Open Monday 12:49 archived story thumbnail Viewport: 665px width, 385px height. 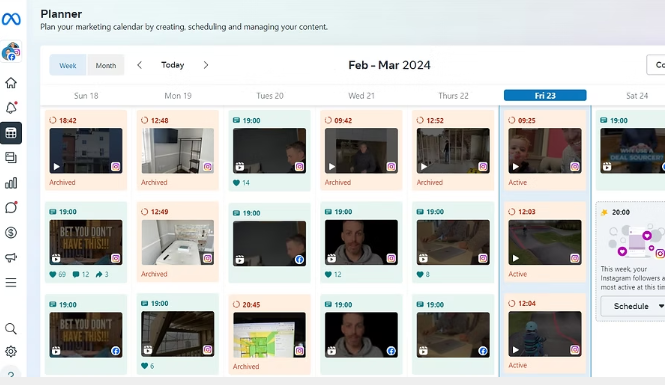click(x=178, y=242)
